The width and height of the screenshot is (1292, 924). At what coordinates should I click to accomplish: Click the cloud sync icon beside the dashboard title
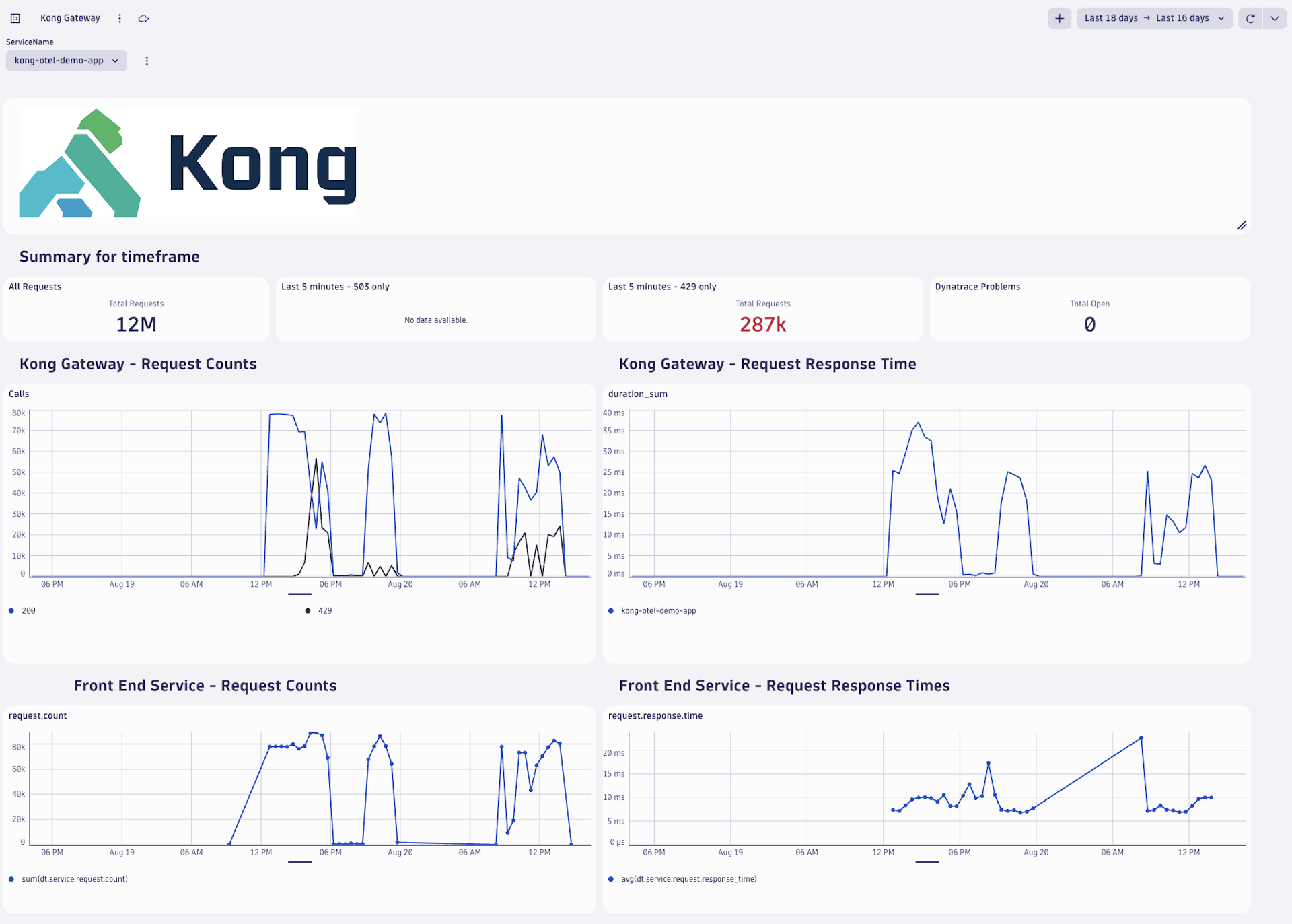[x=143, y=18]
